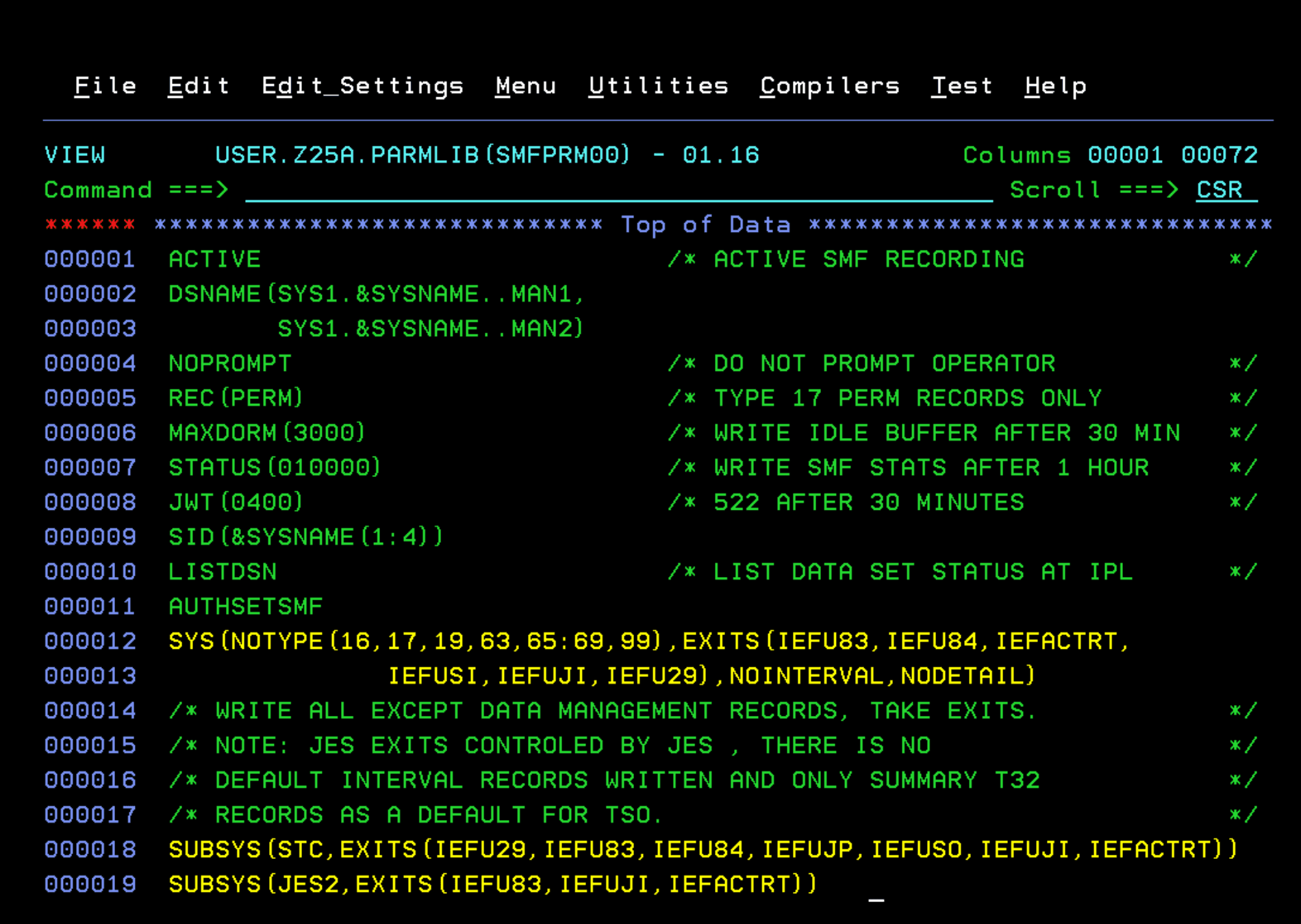Open the Edit_Settings menu
Viewport: 1301px width, 924px height.
pyautogui.click(x=363, y=85)
